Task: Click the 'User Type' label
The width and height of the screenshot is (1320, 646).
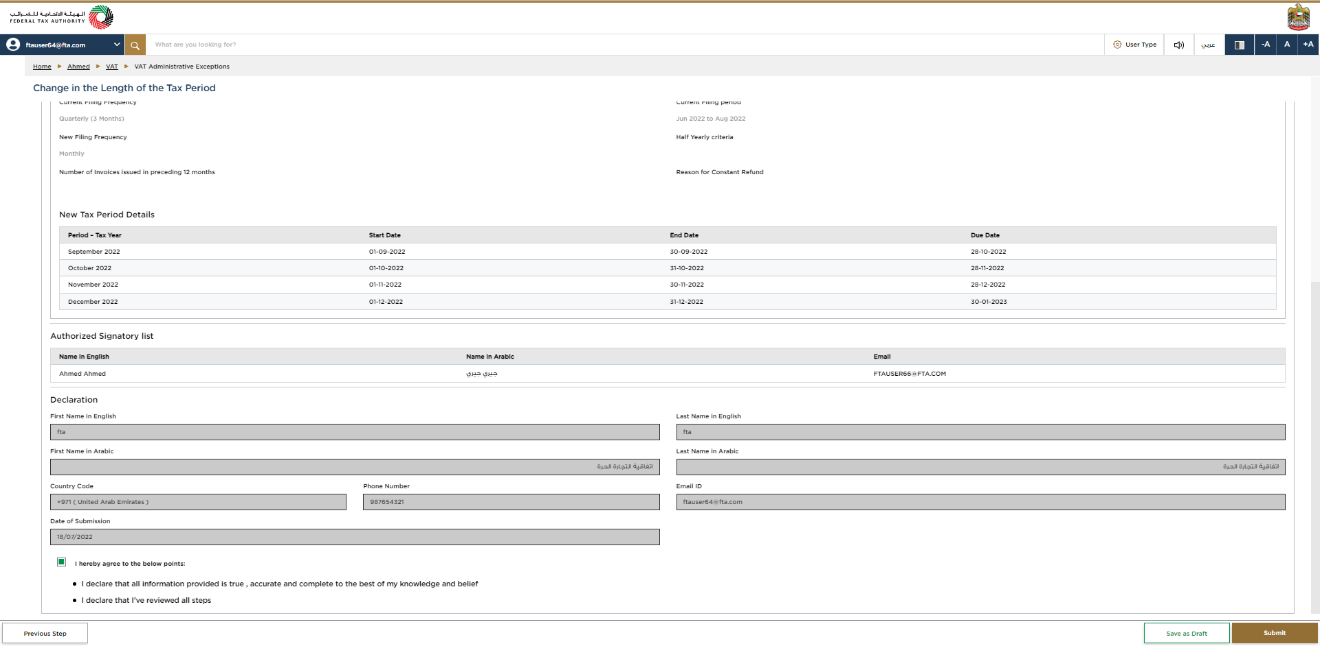Action: (x=1141, y=45)
